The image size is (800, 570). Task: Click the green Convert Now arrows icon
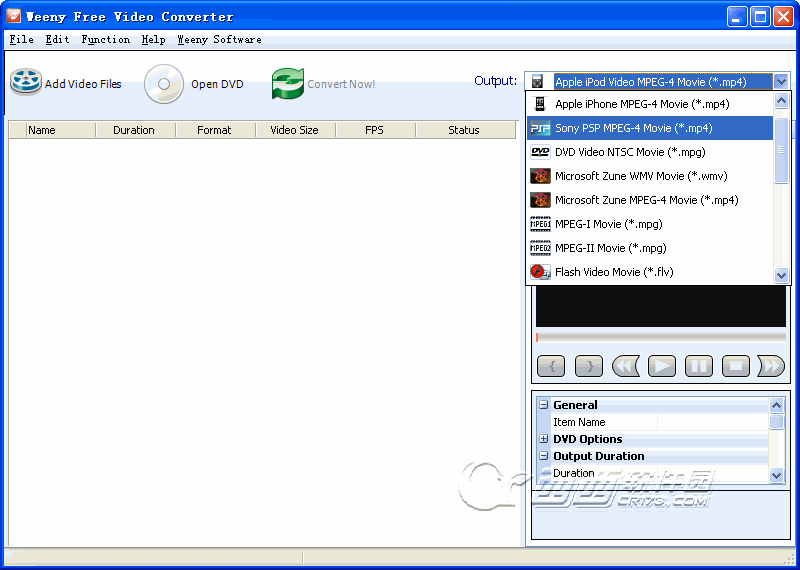(x=288, y=83)
